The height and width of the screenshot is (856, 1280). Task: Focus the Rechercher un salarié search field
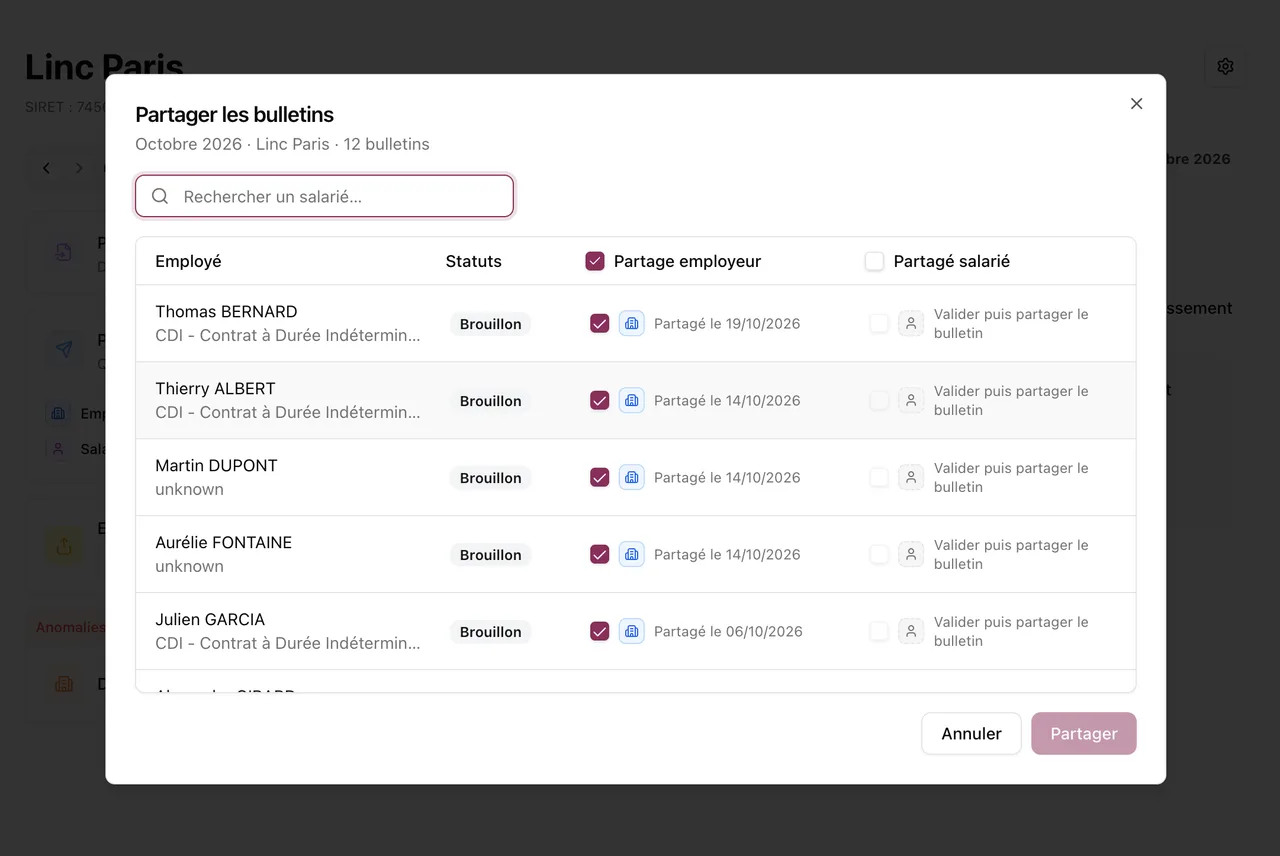point(325,196)
